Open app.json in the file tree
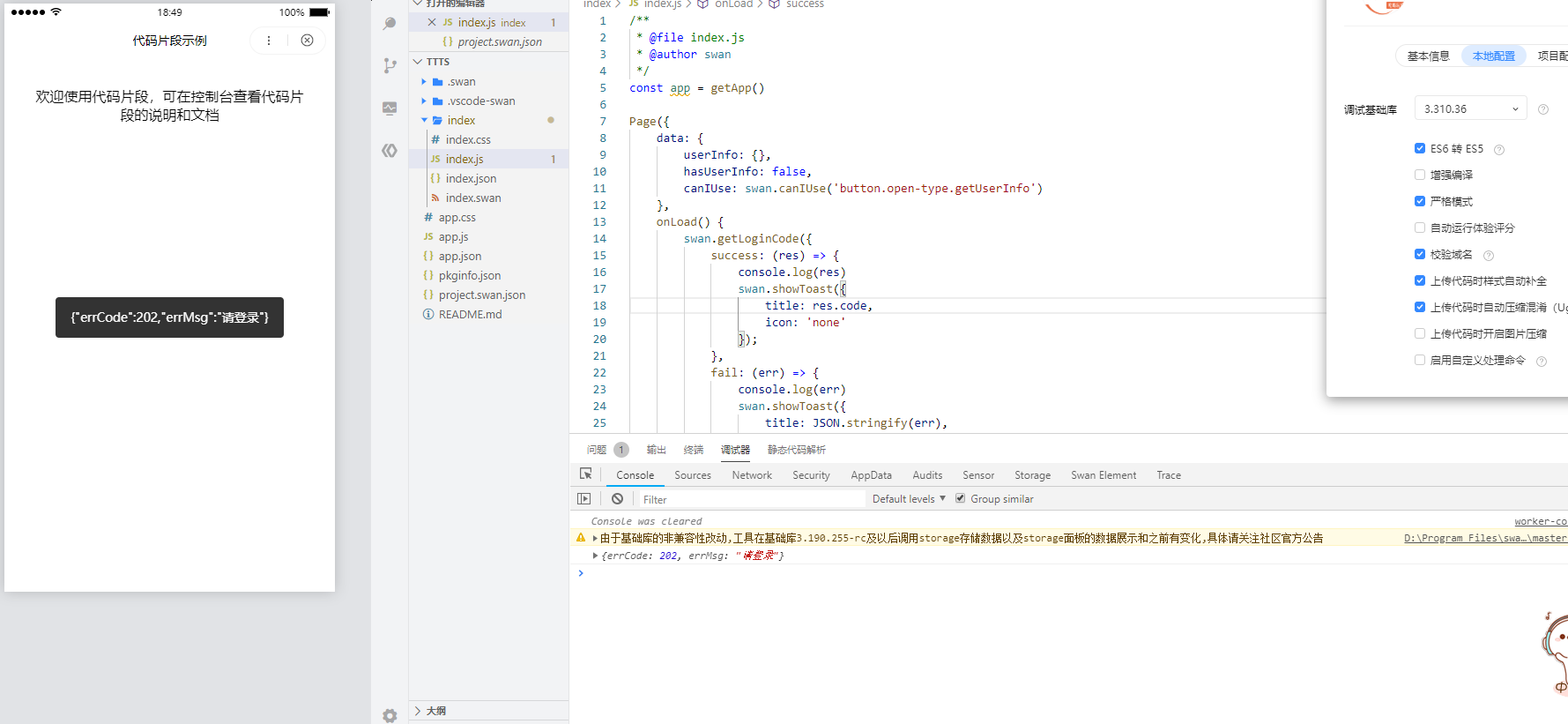Image resolution: width=1568 pixels, height=724 pixels. (460, 256)
